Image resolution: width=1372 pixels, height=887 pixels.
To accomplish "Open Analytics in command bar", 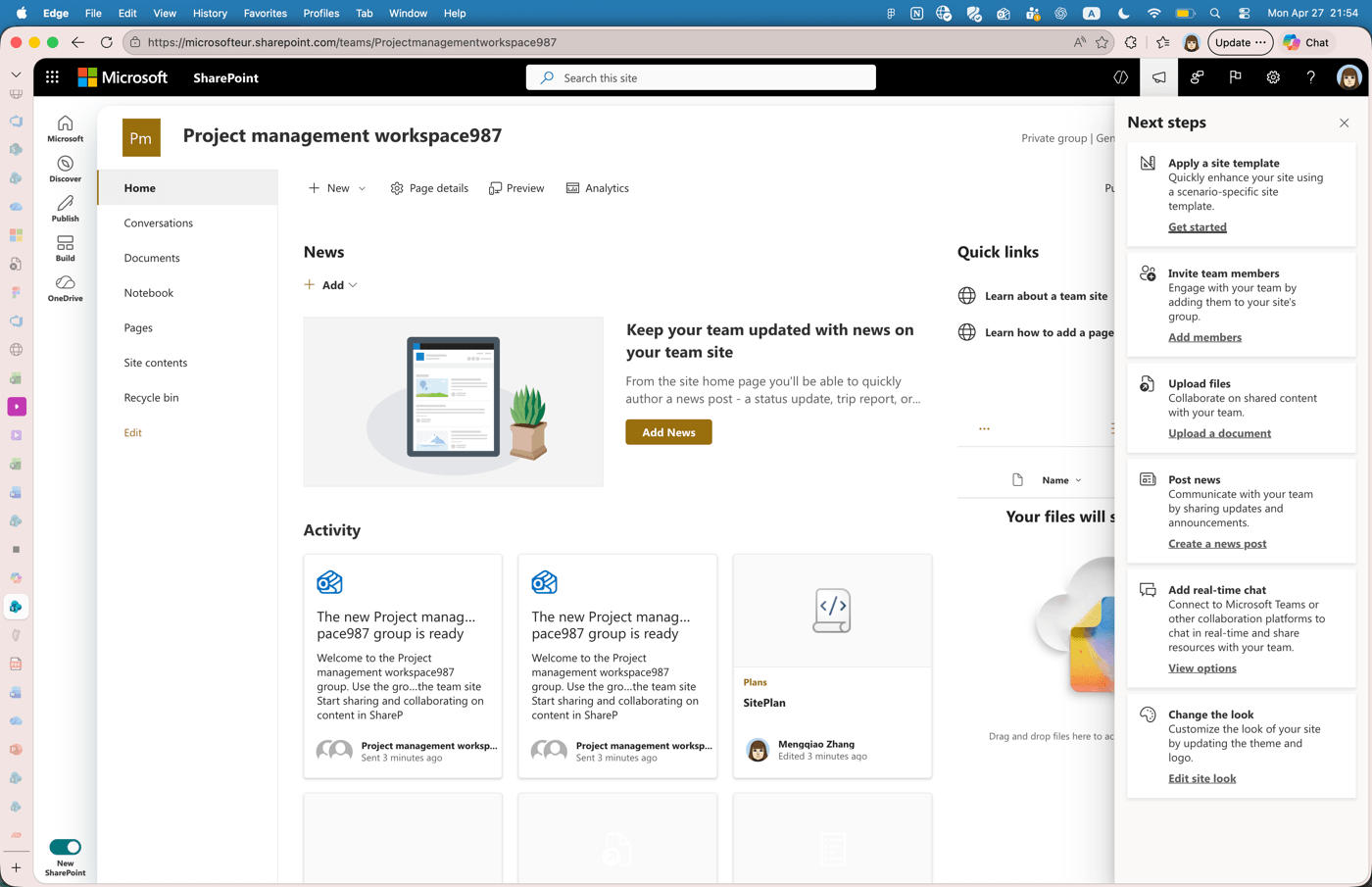I will 598,188.
